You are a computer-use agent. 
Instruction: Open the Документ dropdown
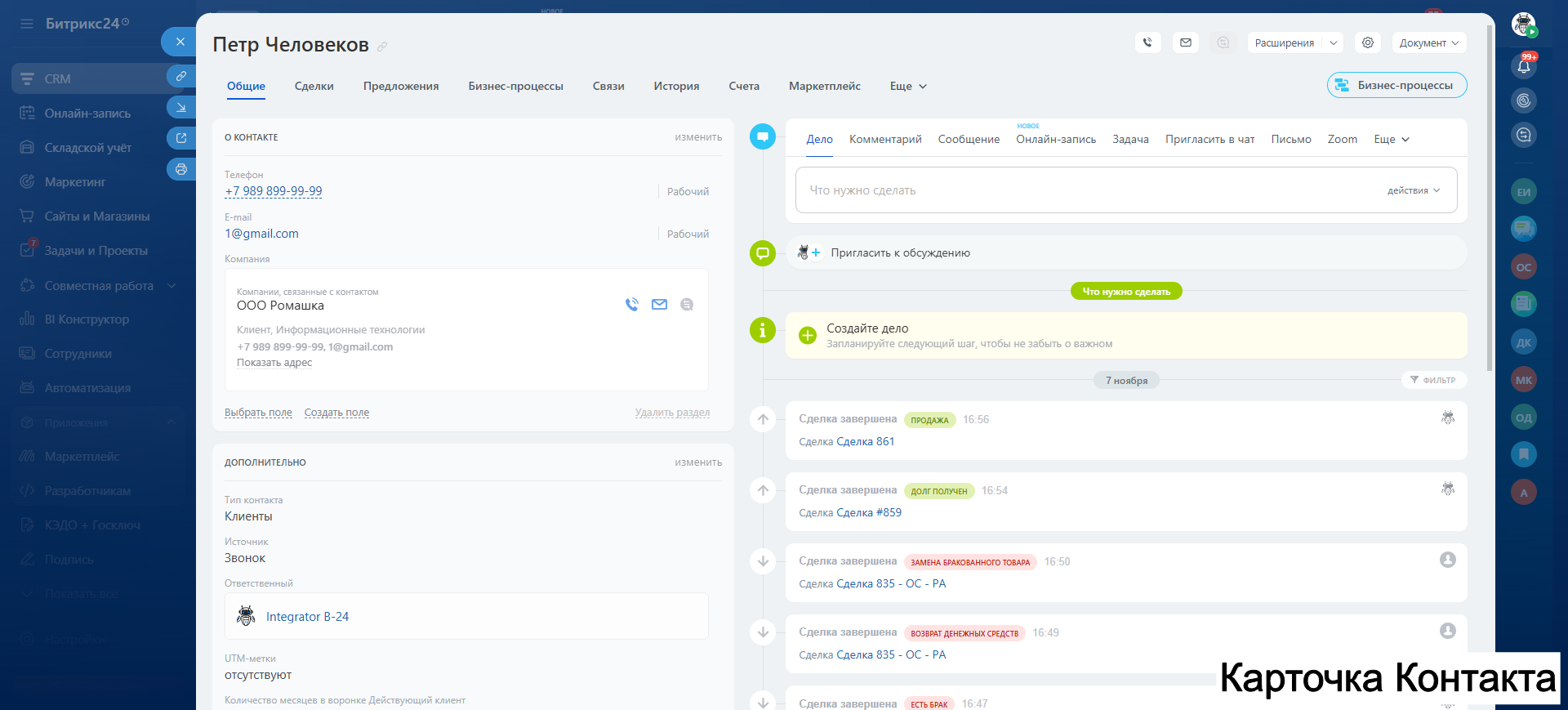click(1429, 42)
